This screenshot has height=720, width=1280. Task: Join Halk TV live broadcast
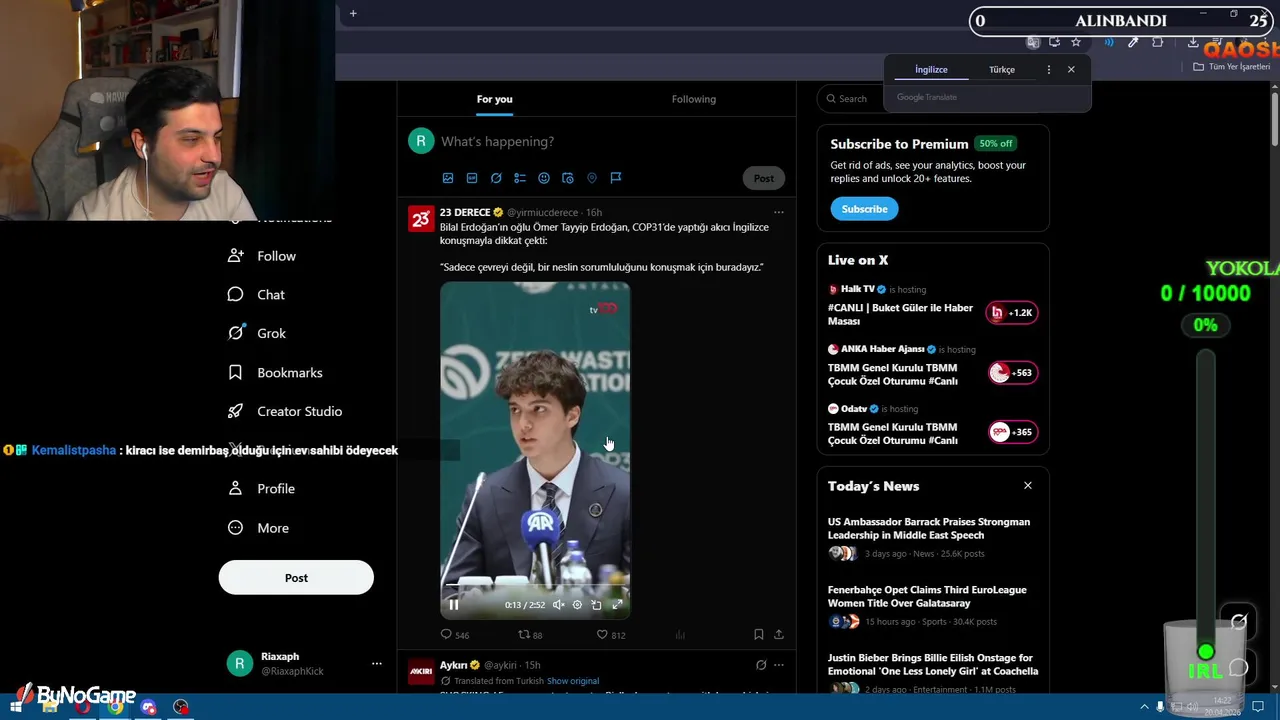pyautogui.click(x=1012, y=313)
